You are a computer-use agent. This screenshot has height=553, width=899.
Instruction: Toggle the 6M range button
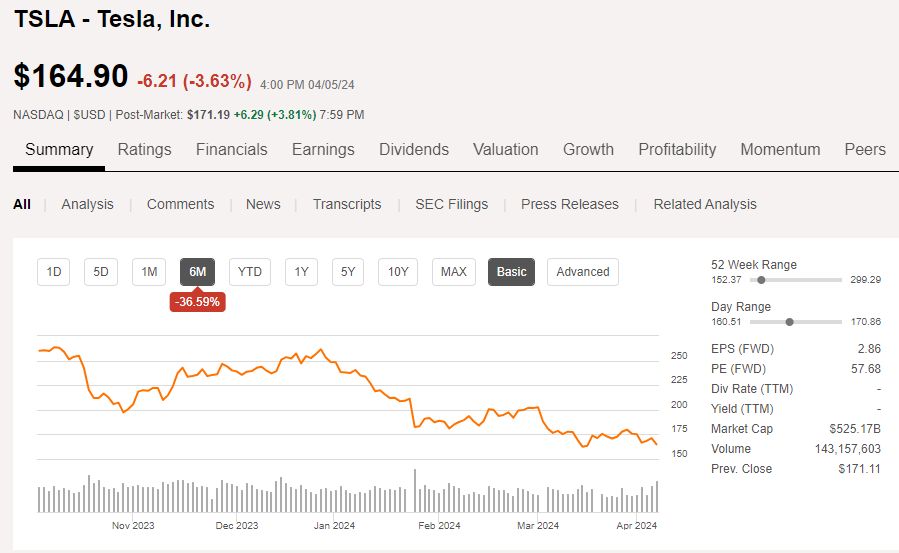(198, 272)
